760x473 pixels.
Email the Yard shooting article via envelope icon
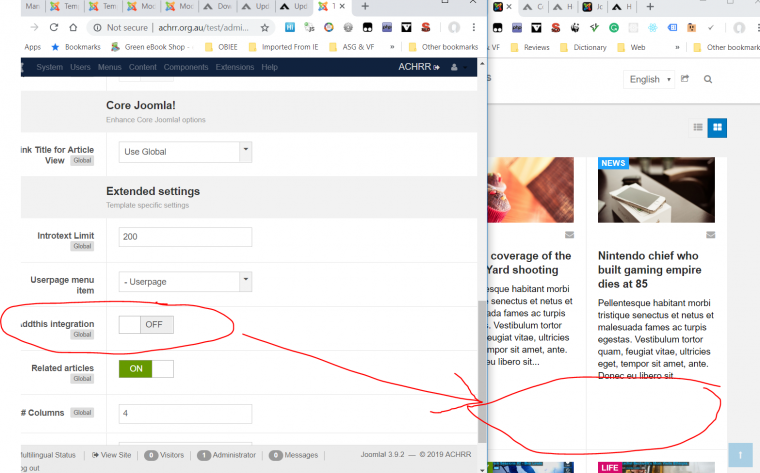(570, 235)
